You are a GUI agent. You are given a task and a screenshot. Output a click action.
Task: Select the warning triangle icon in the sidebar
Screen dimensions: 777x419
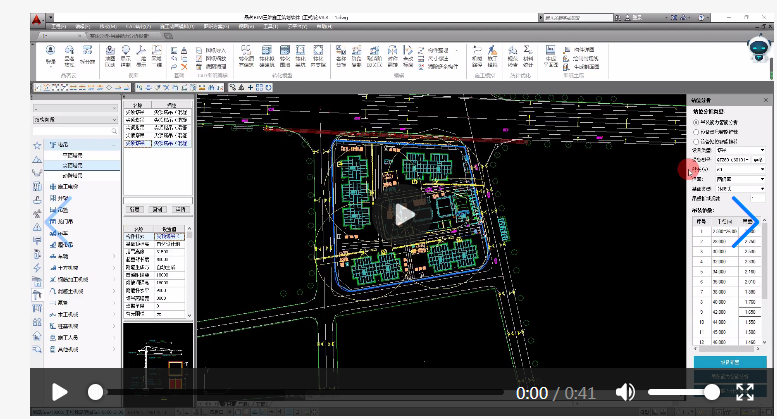pyautogui.click(x=37, y=227)
